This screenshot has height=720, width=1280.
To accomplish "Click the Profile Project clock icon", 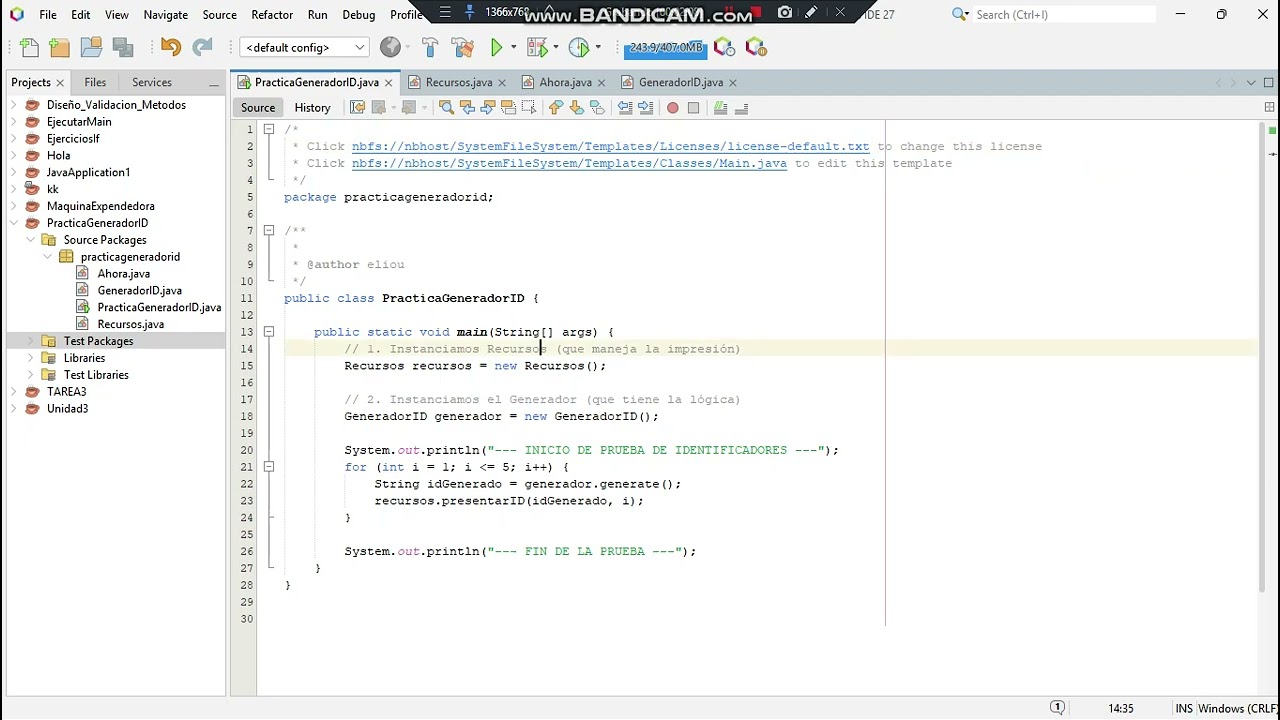I will pyautogui.click(x=579, y=47).
